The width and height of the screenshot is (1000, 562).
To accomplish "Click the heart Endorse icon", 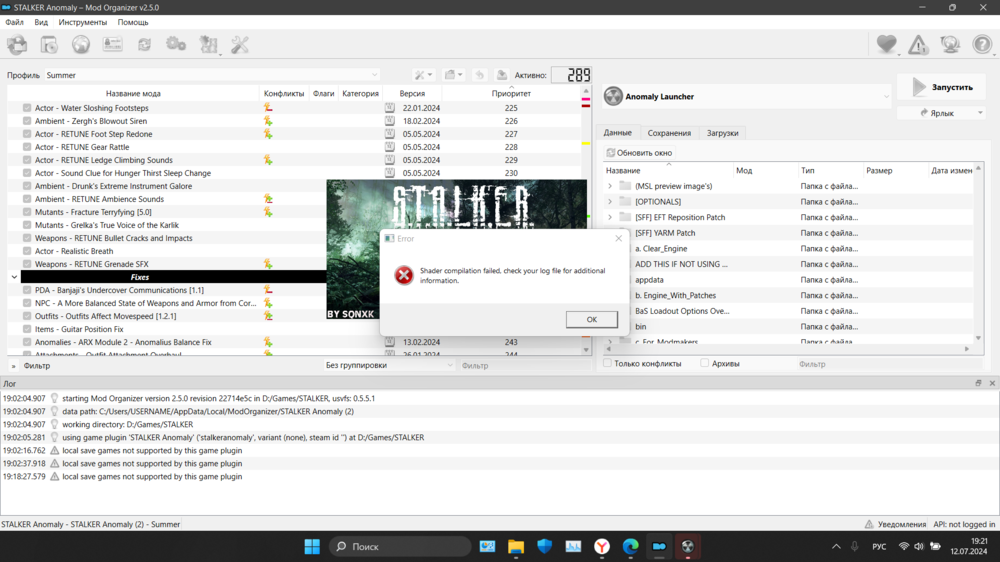I will point(886,44).
